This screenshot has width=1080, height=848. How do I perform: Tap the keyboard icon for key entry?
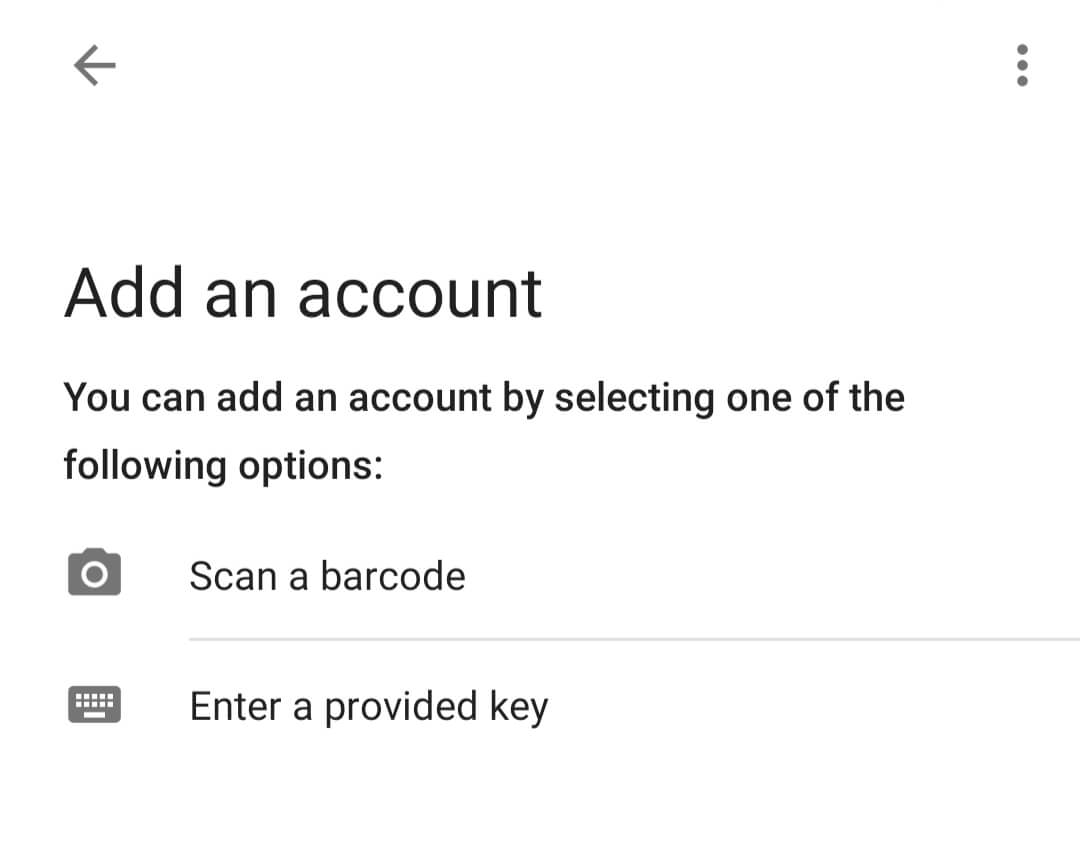click(x=94, y=705)
